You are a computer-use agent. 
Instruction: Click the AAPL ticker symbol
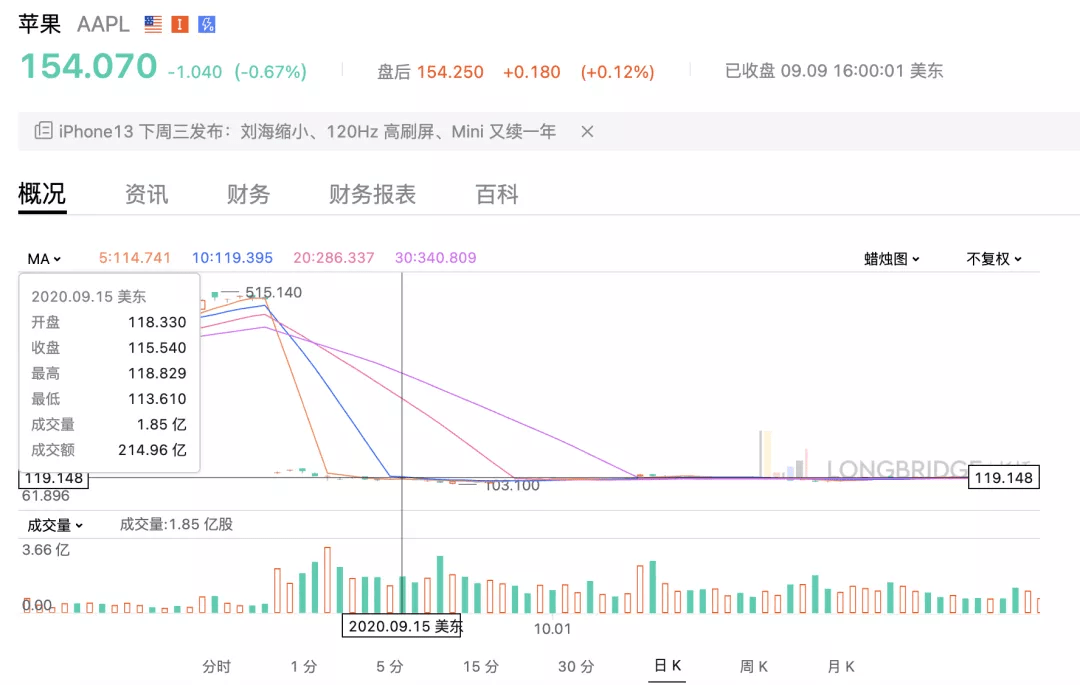point(103,25)
